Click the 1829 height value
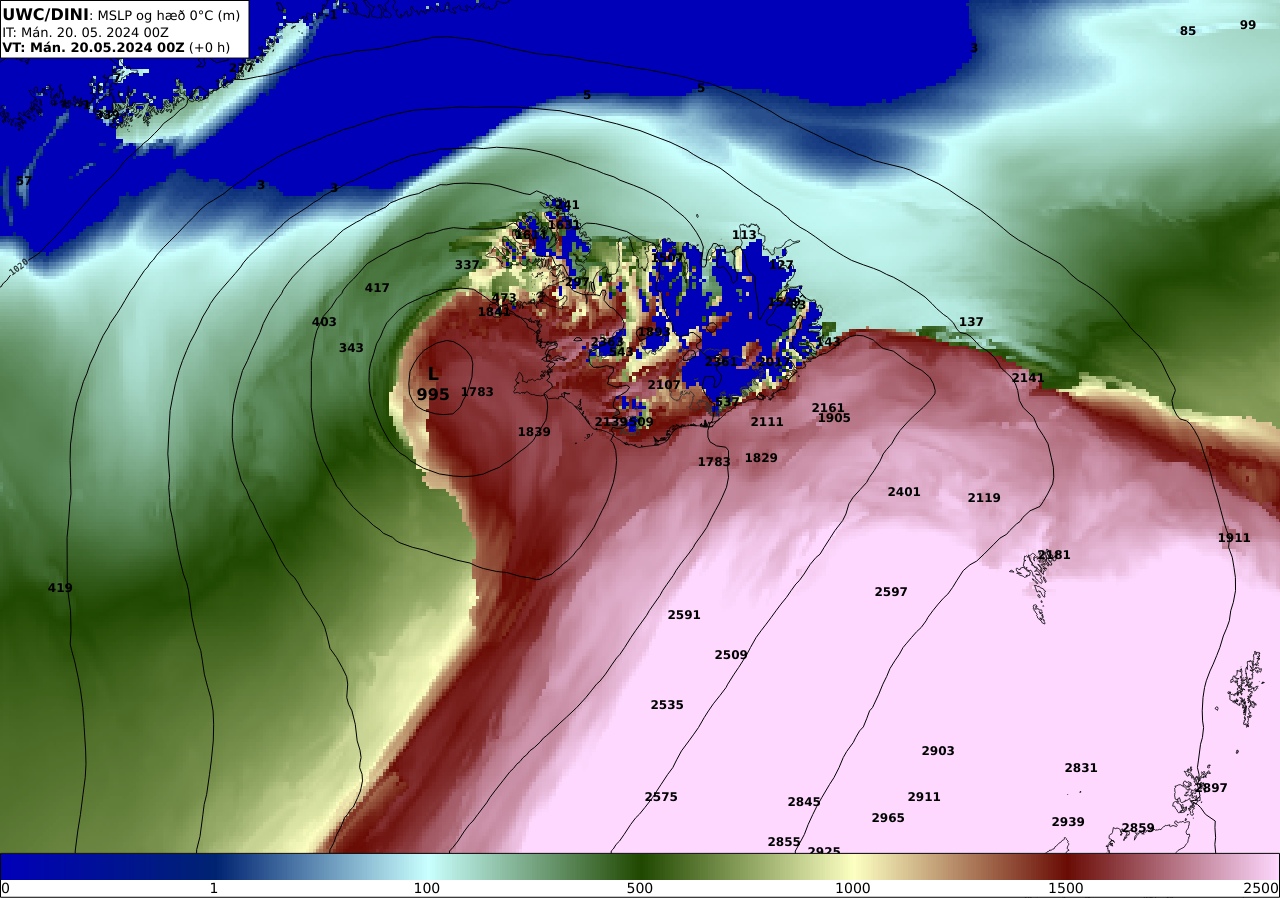This screenshot has height=898, width=1280. [761, 458]
